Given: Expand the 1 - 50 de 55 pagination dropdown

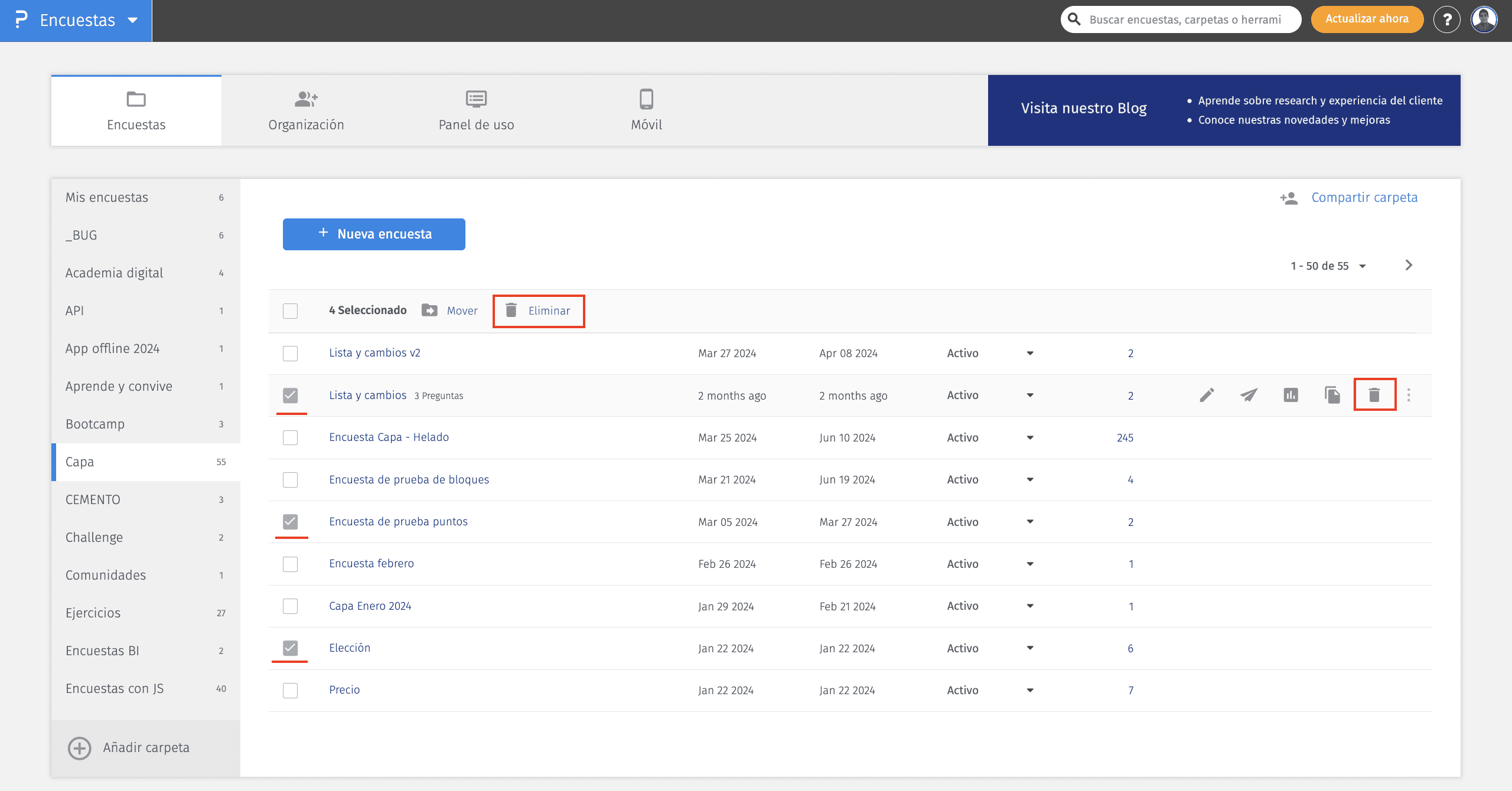Looking at the screenshot, I should pos(1362,266).
